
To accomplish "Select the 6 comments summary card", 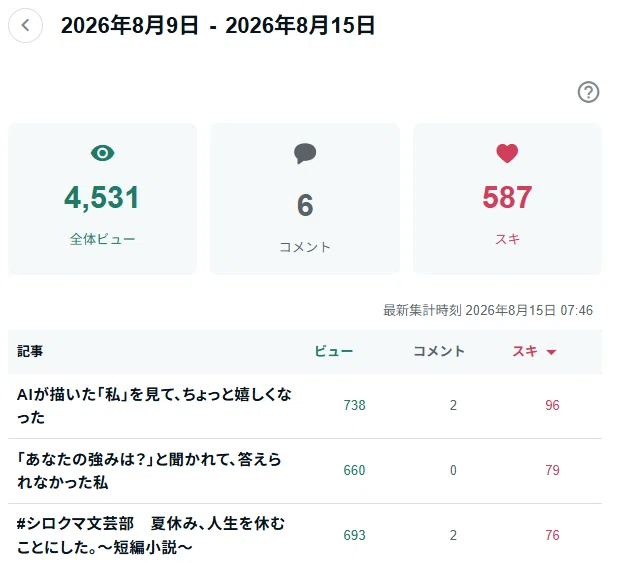I will click(x=305, y=199).
